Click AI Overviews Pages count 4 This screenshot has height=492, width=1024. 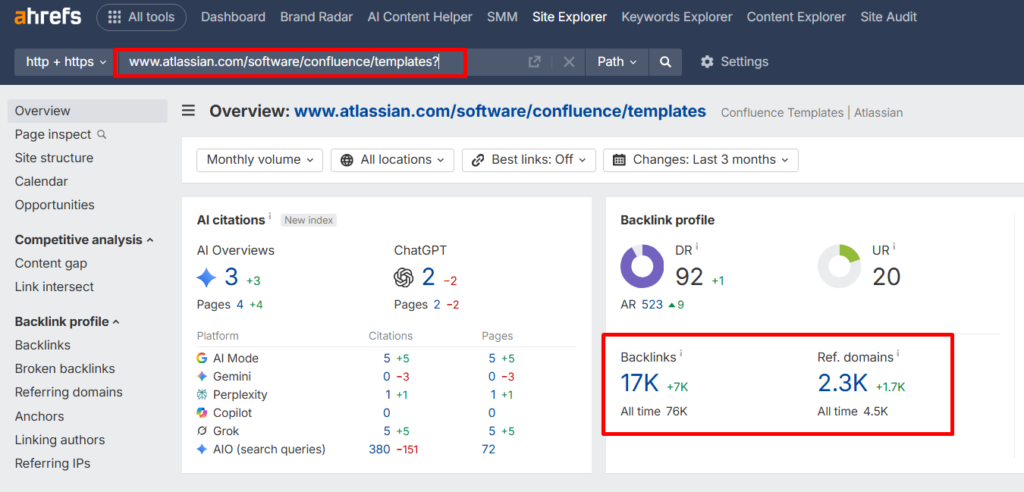tap(240, 304)
